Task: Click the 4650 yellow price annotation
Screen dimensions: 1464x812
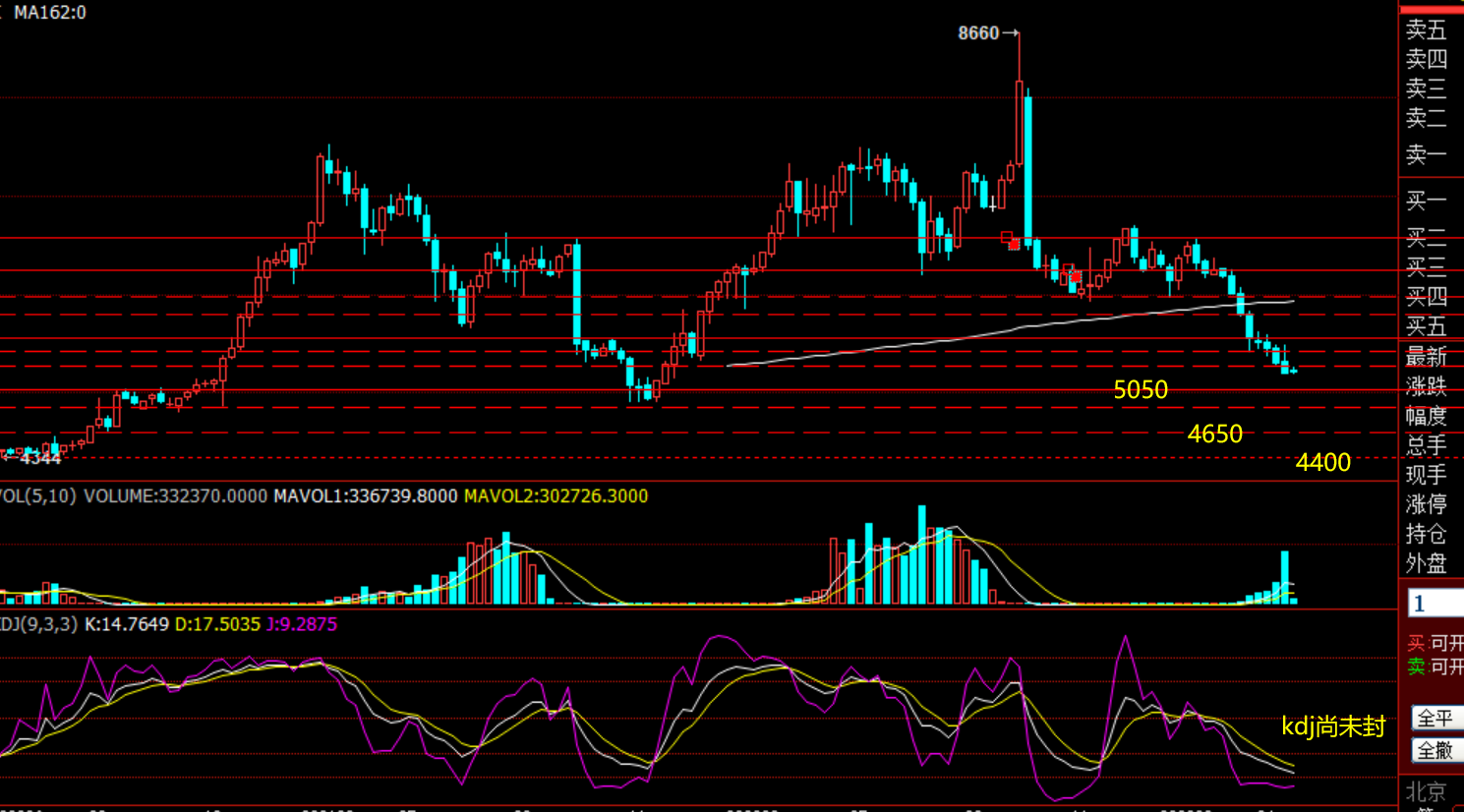Action: pos(1215,435)
